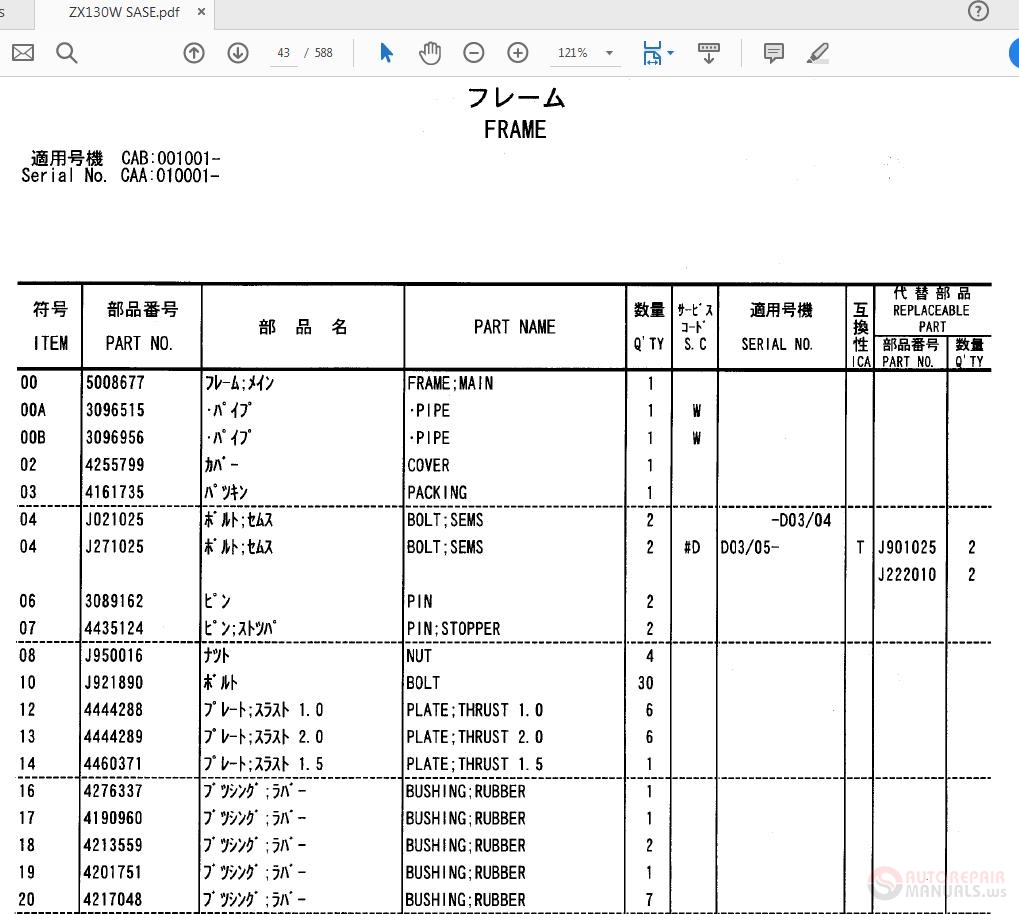
Task: Open the Find/Search tool
Action: point(67,52)
